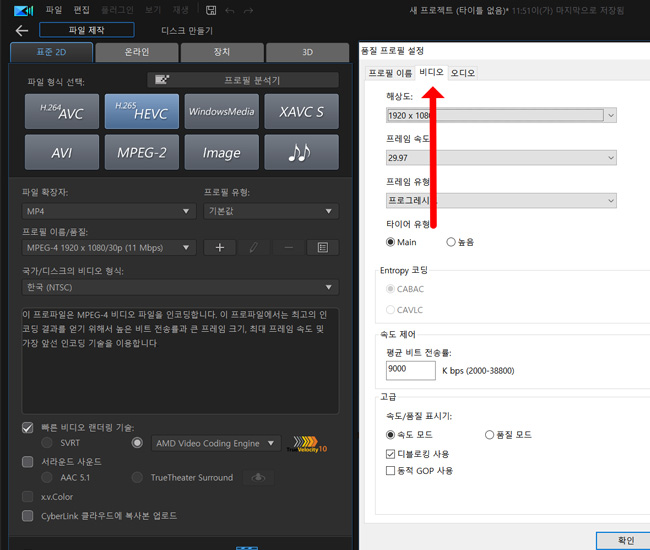The image size is (650, 550).
Task: Toggle 빠른 비디오 렌더링 기술 checkbox
Action: (x=27, y=428)
